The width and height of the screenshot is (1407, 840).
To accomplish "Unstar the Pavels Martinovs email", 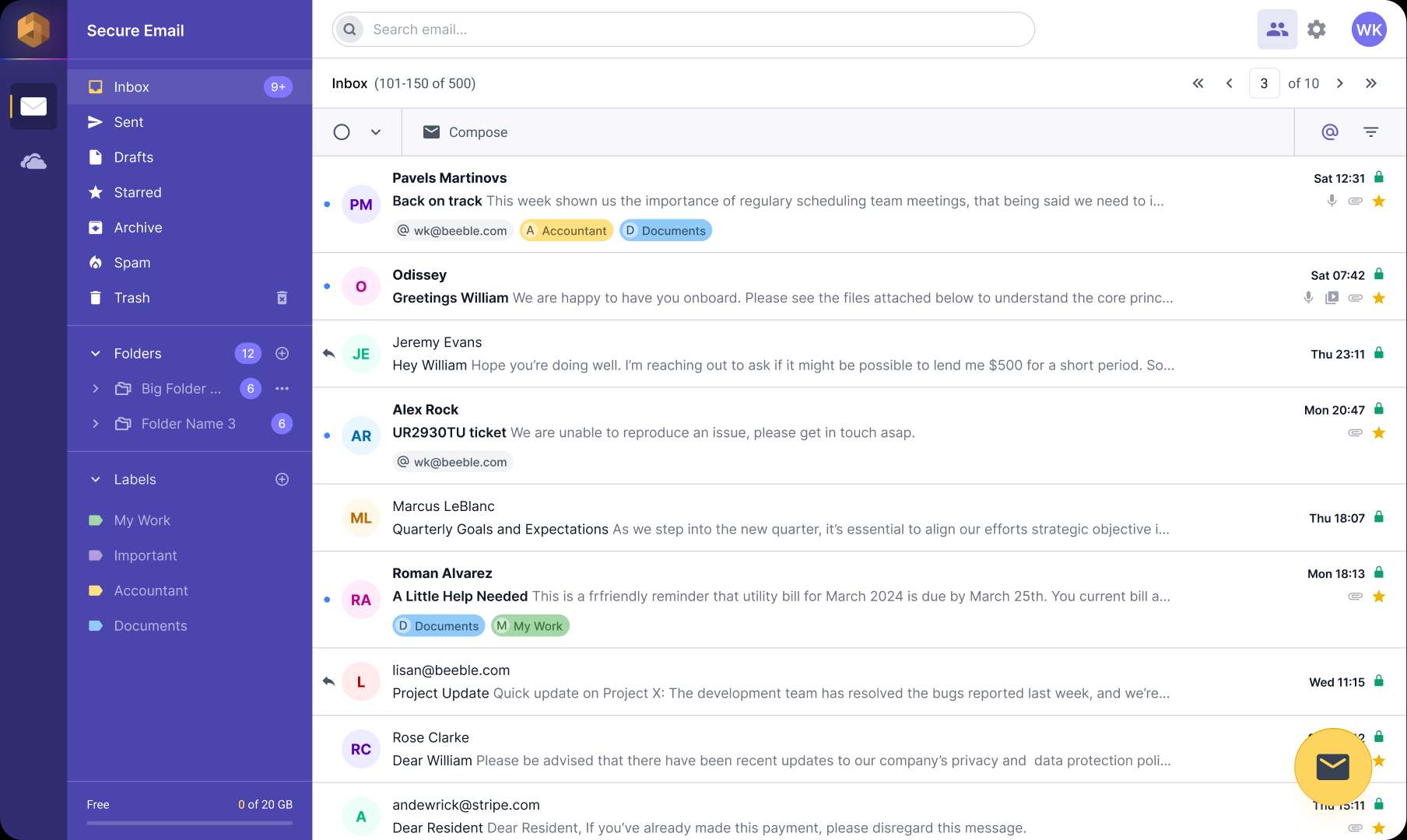I will click(1379, 201).
